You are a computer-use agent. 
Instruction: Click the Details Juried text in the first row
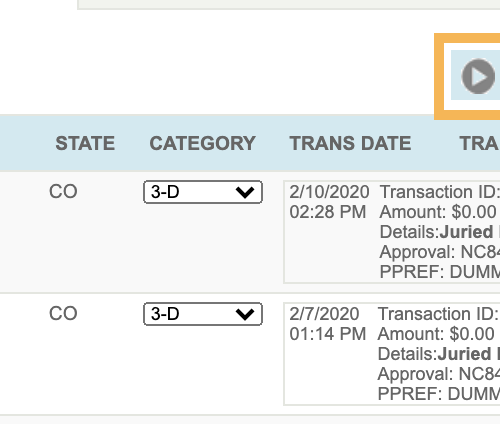[440, 232]
